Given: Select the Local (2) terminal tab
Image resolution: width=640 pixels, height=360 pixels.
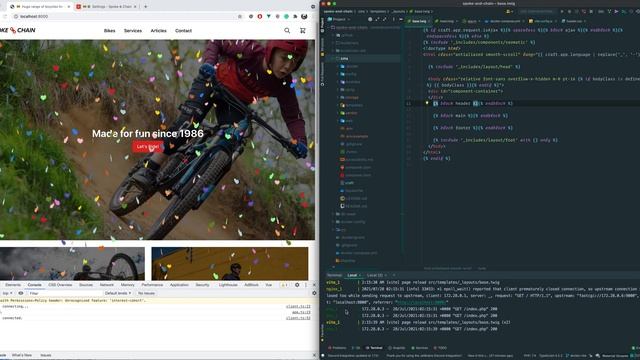Looking at the screenshot, I should pyautogui.click(x=374, y=275).
